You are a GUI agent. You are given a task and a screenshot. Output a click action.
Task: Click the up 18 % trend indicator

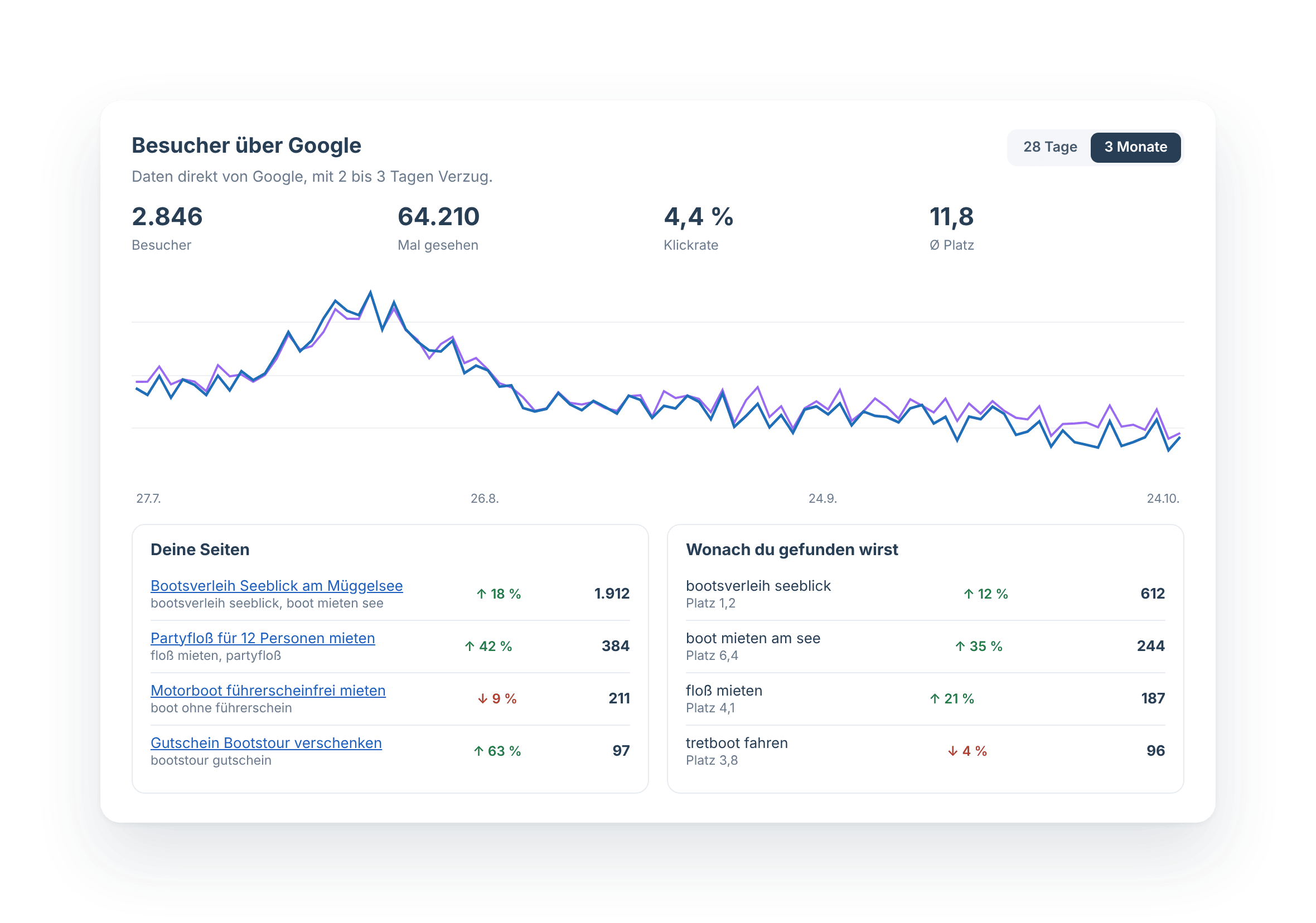coord(499,594)
